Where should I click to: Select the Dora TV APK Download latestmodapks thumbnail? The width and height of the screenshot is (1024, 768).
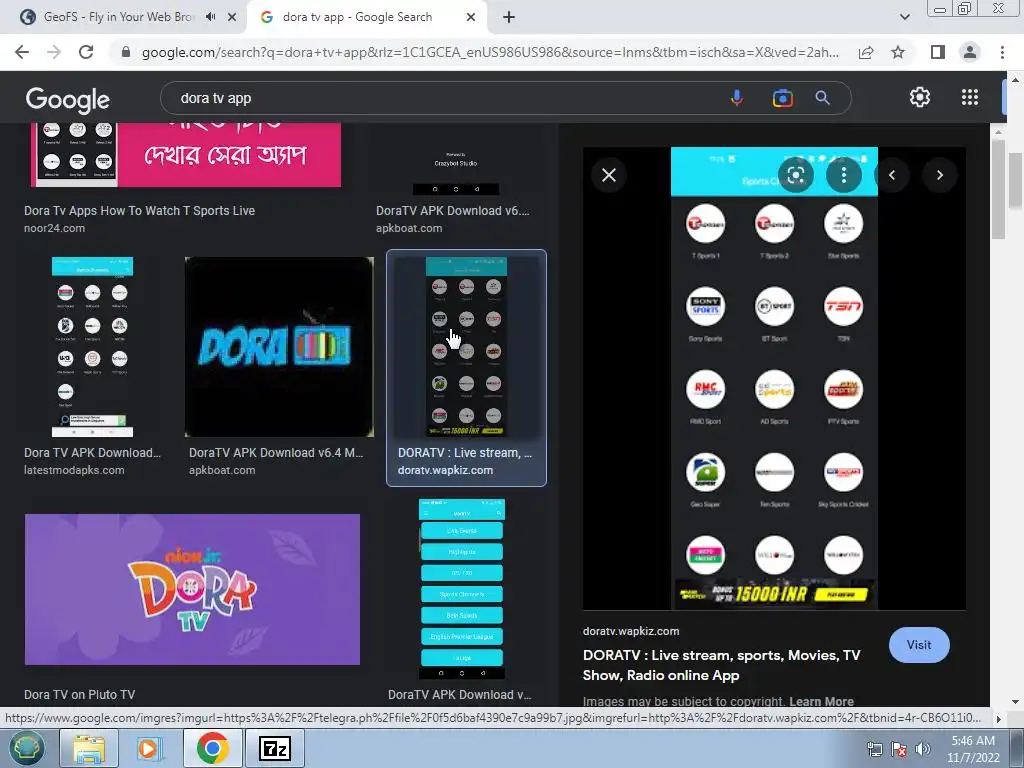click(x=92, y=347)
